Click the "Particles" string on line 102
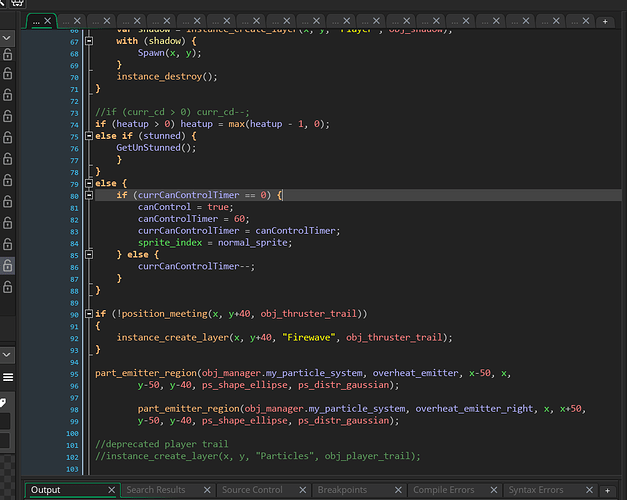This screenshot has height=500, width=627. 285,456
